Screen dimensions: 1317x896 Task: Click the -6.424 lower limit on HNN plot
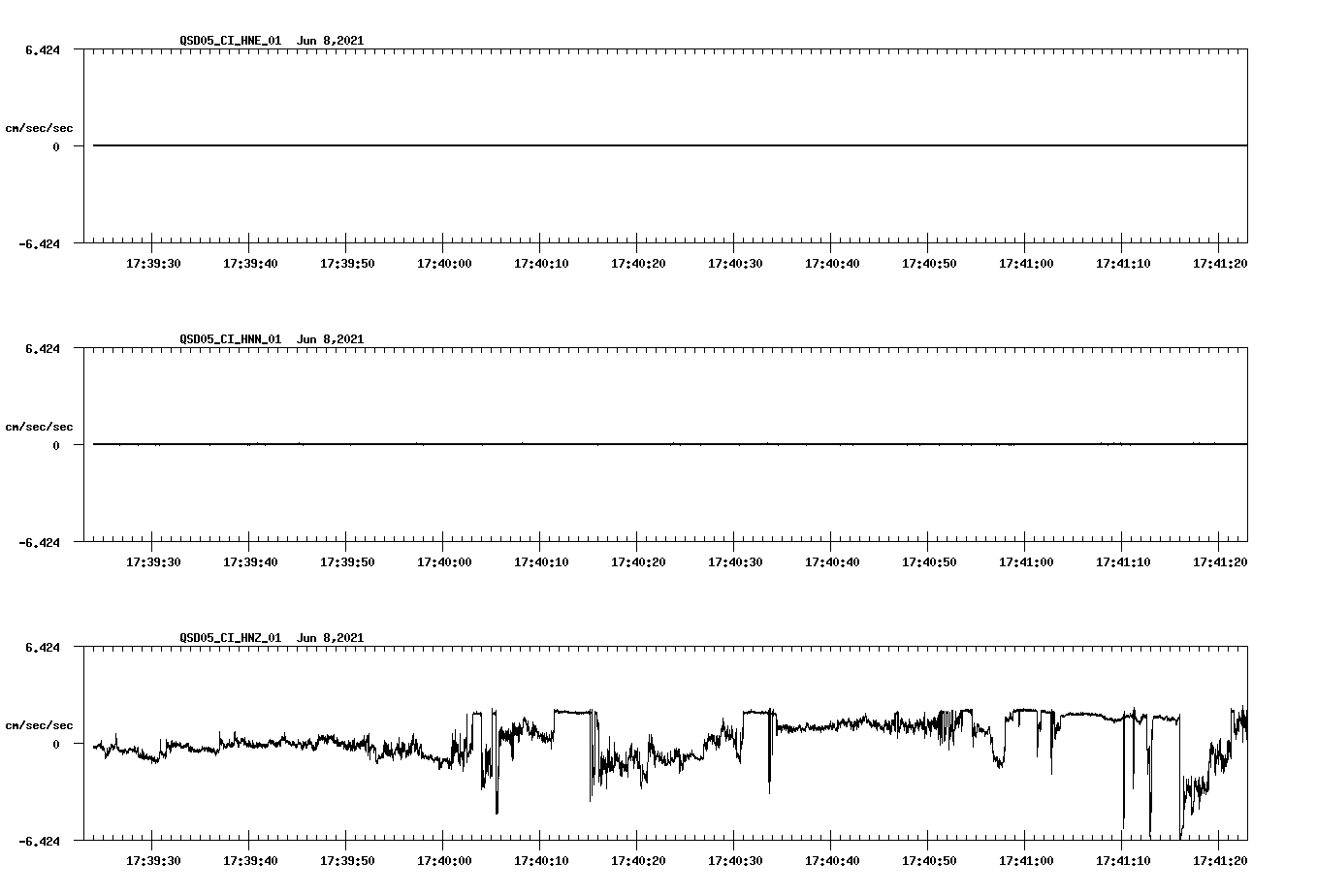coord(40,543)
